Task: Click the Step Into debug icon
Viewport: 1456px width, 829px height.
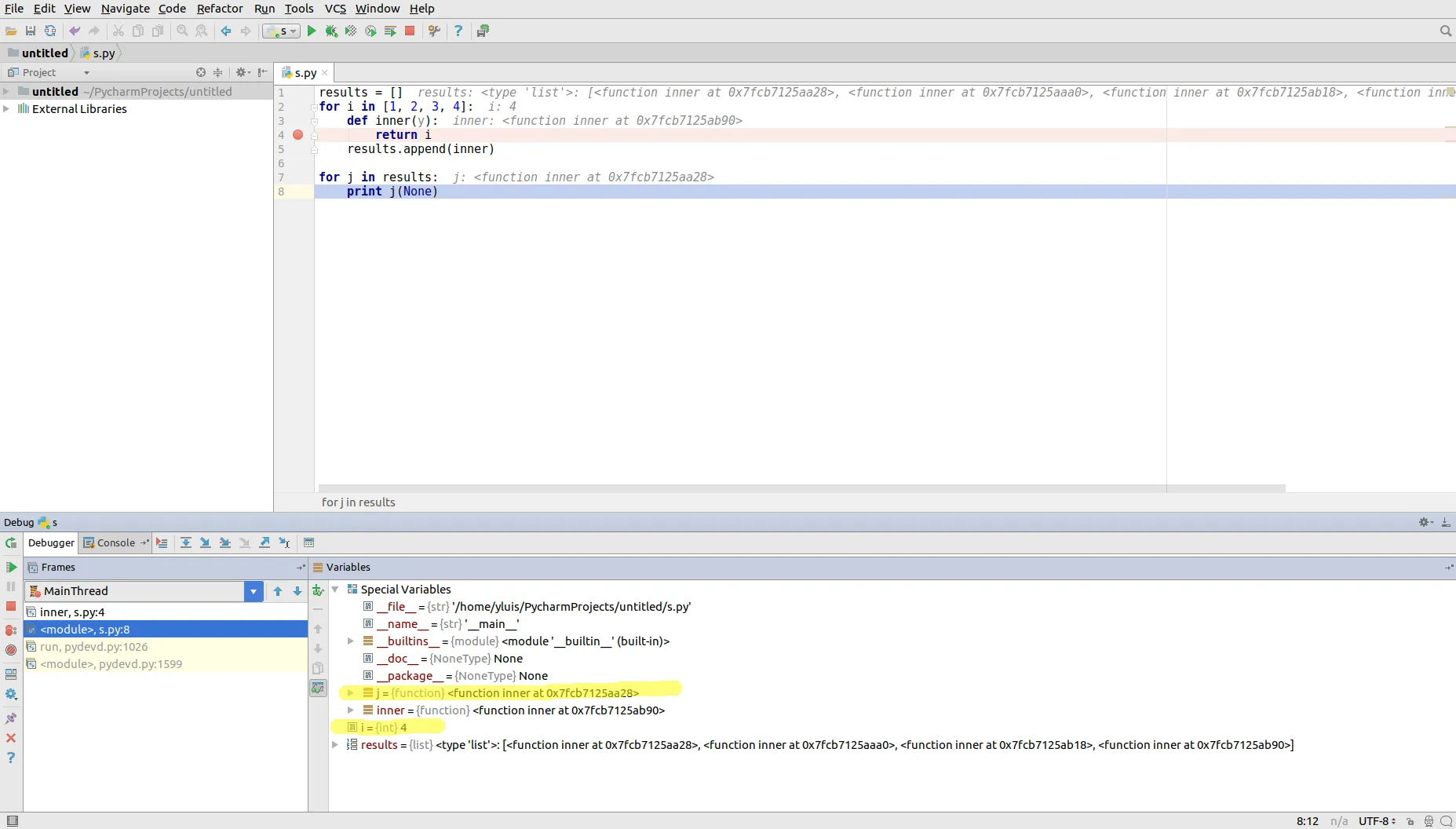Action: (x=206, y=543)
